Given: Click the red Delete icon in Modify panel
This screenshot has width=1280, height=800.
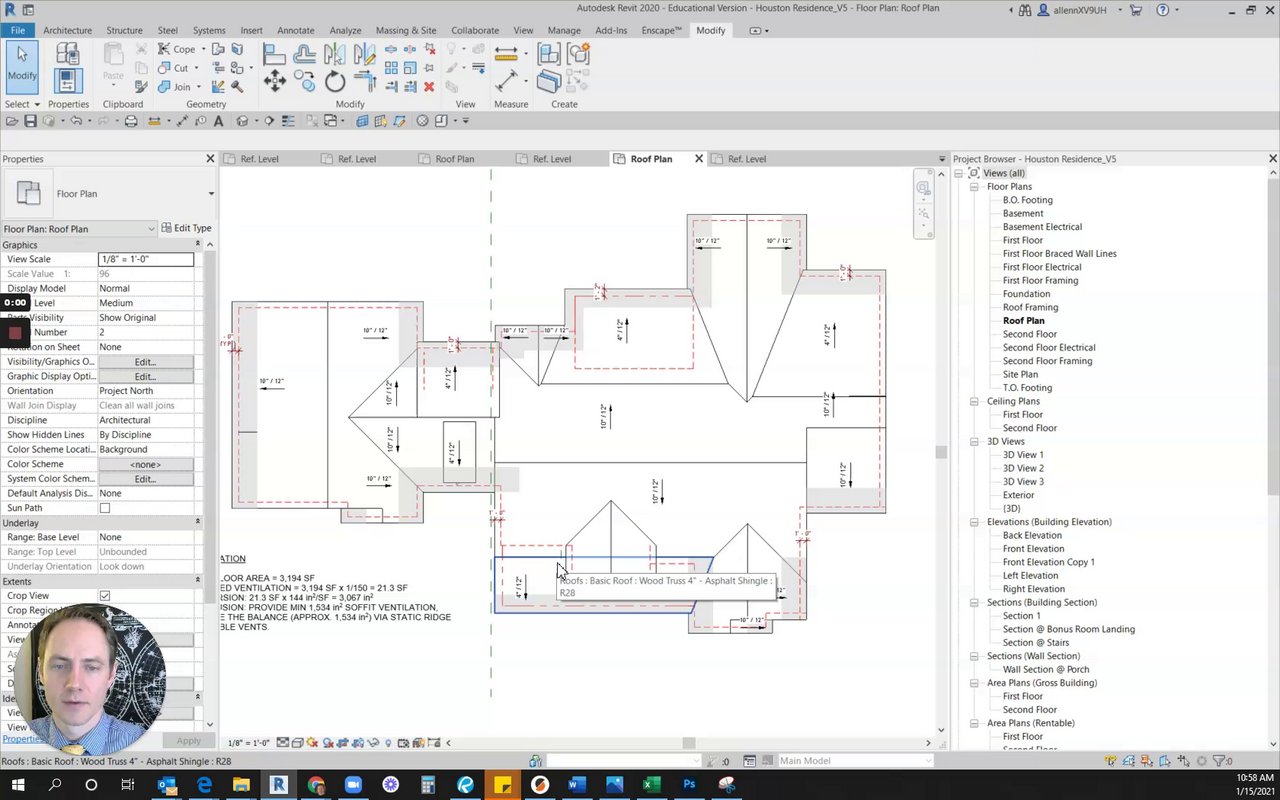Looking at the screenshot, I should point(429,87).
